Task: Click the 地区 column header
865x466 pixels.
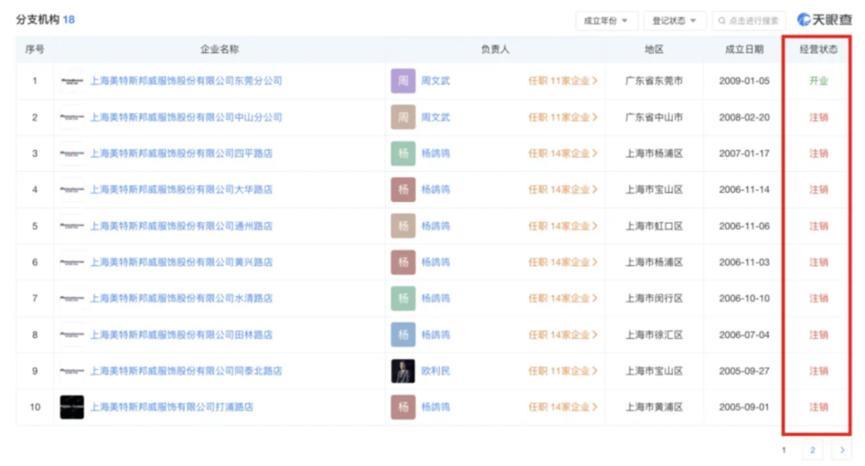Action: point(654,49)
